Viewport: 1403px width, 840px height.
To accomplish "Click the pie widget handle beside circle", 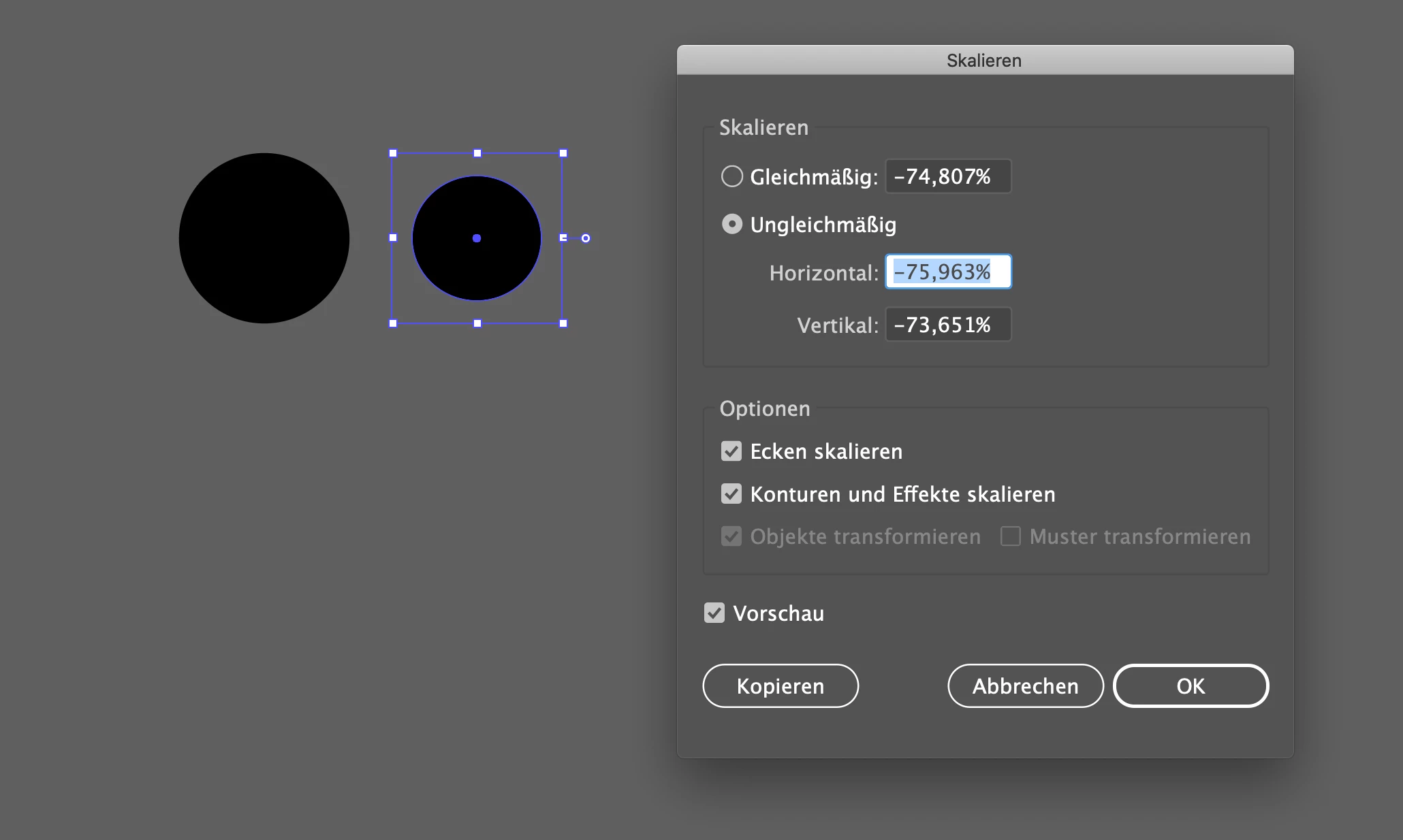I will tap(586, 238).
